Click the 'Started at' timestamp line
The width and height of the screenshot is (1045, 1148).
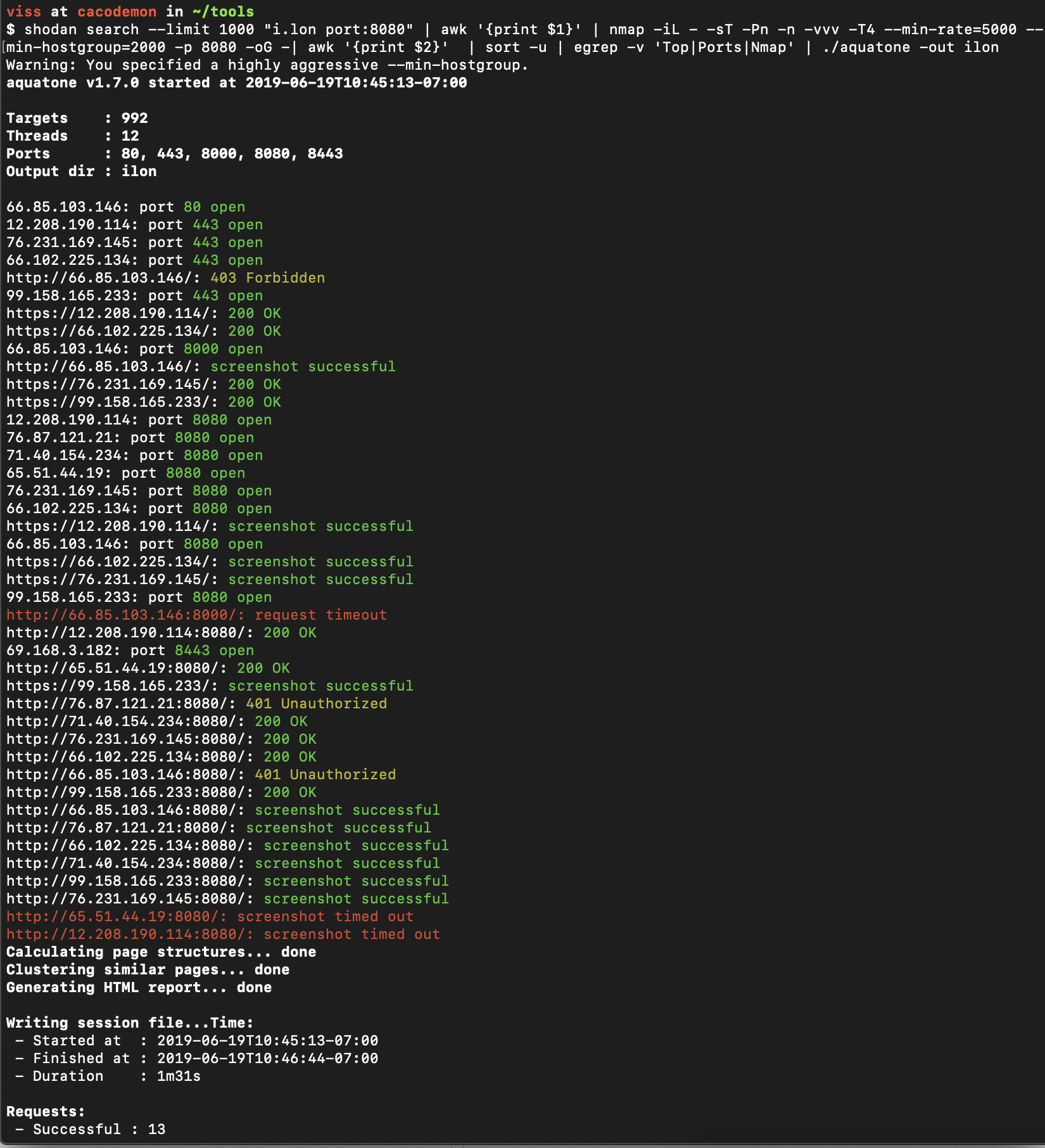tap(197, 1040)
